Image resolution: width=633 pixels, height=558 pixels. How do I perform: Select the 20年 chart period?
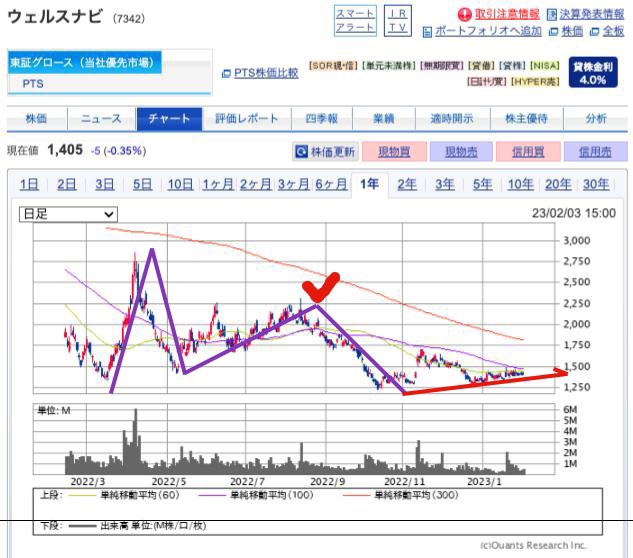tap(558, 185)
